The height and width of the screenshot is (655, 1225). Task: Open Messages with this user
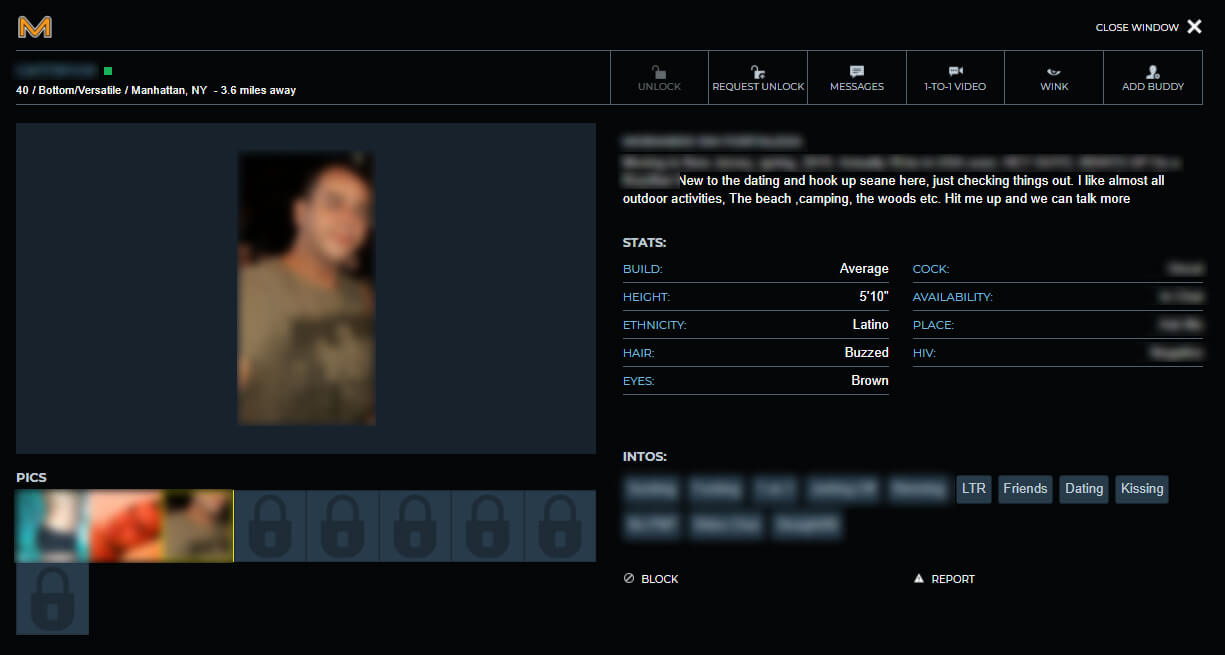point(857,78)
